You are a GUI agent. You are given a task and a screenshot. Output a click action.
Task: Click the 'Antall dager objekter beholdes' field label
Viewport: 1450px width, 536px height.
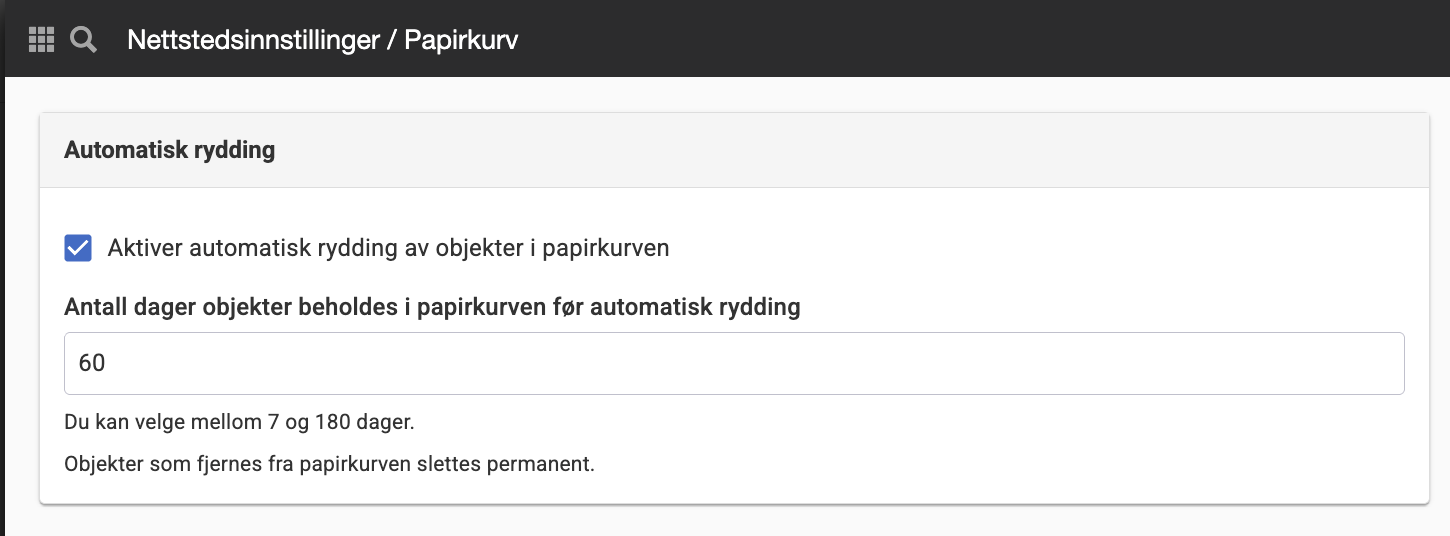432,307
